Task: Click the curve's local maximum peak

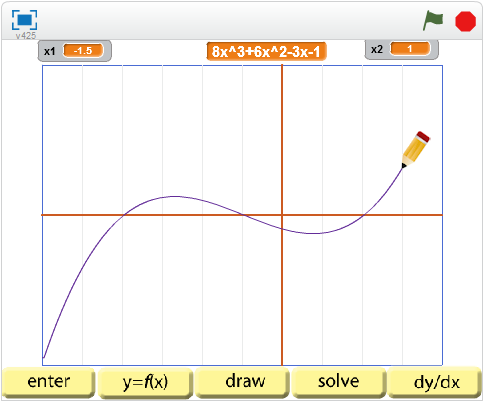Action: point(175,196)
